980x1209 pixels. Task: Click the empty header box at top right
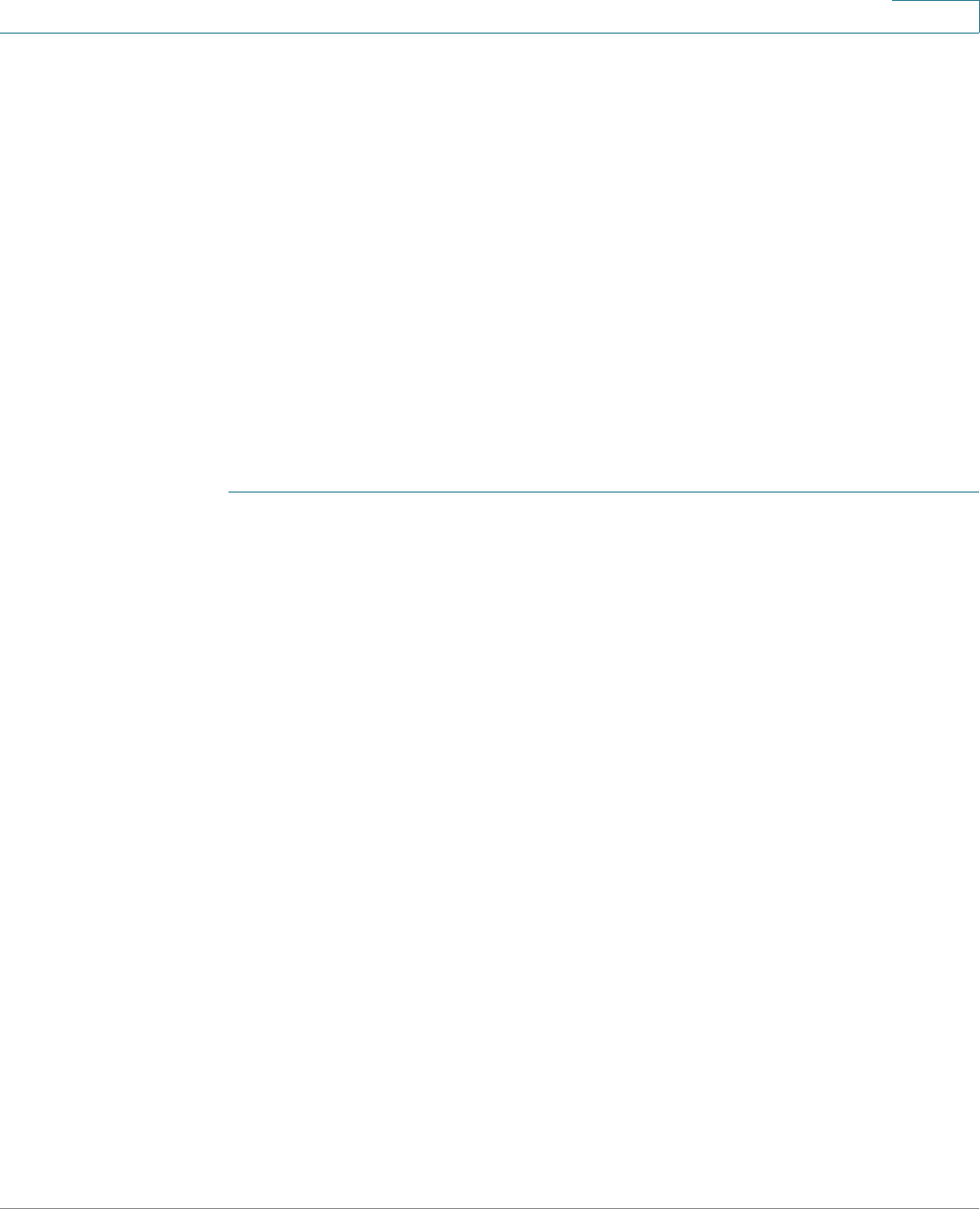936,16
